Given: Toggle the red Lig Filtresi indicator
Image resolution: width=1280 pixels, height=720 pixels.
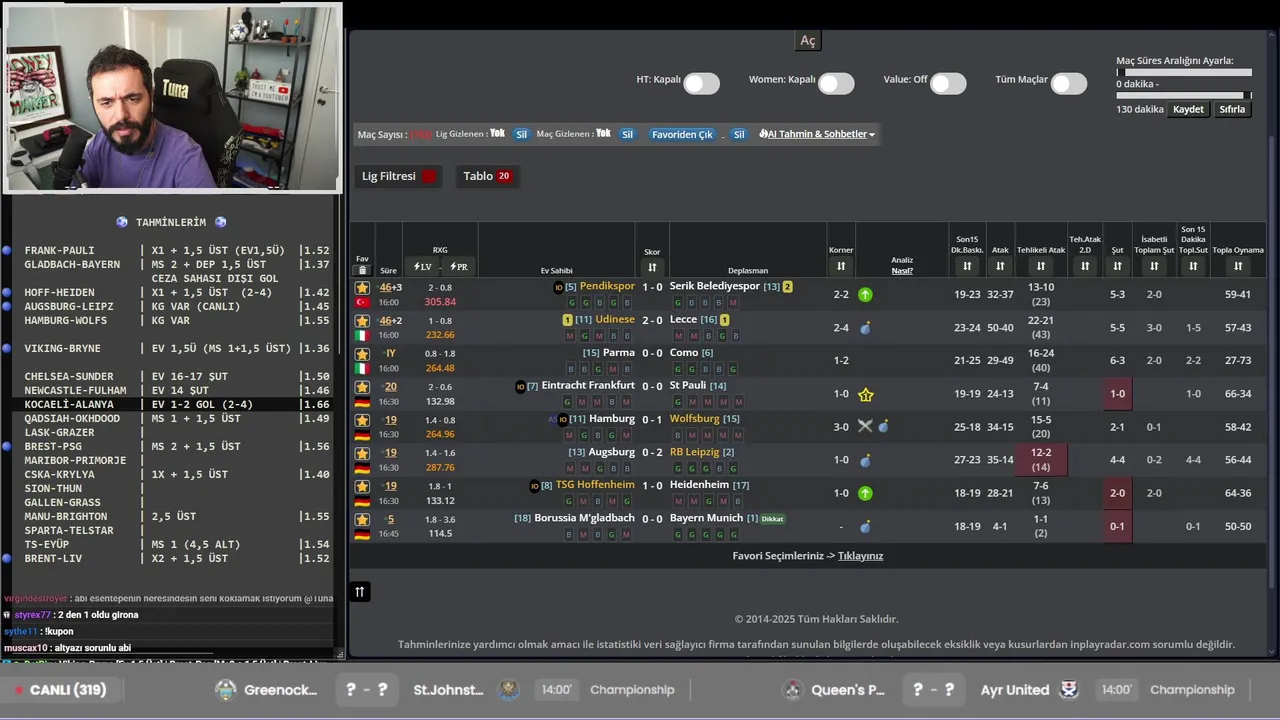Looking at the screenshot, I should [429, 176].
